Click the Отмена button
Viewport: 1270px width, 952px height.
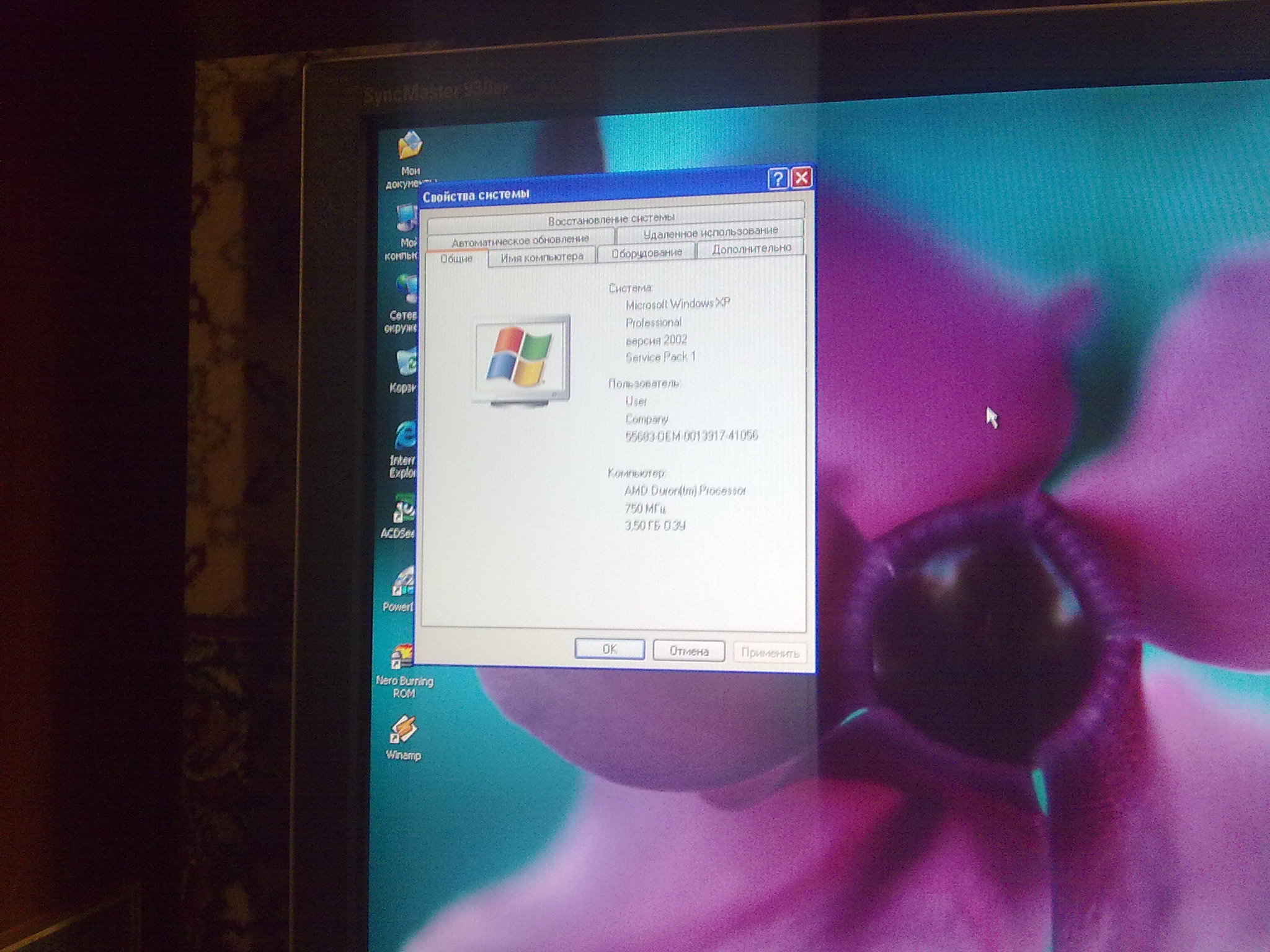[688, 651]
